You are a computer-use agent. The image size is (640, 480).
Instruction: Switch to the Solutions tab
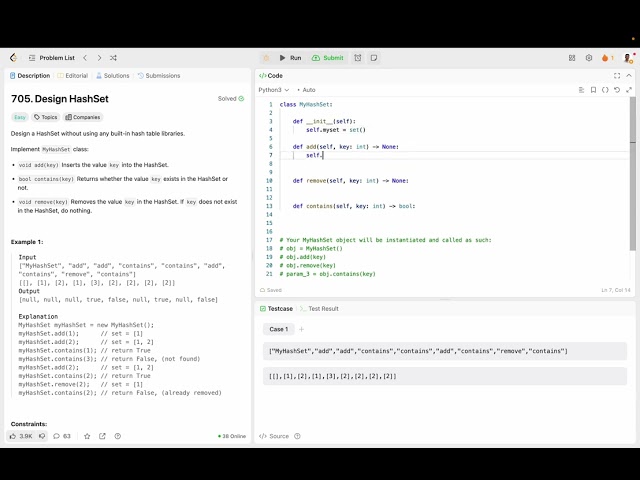113,76
